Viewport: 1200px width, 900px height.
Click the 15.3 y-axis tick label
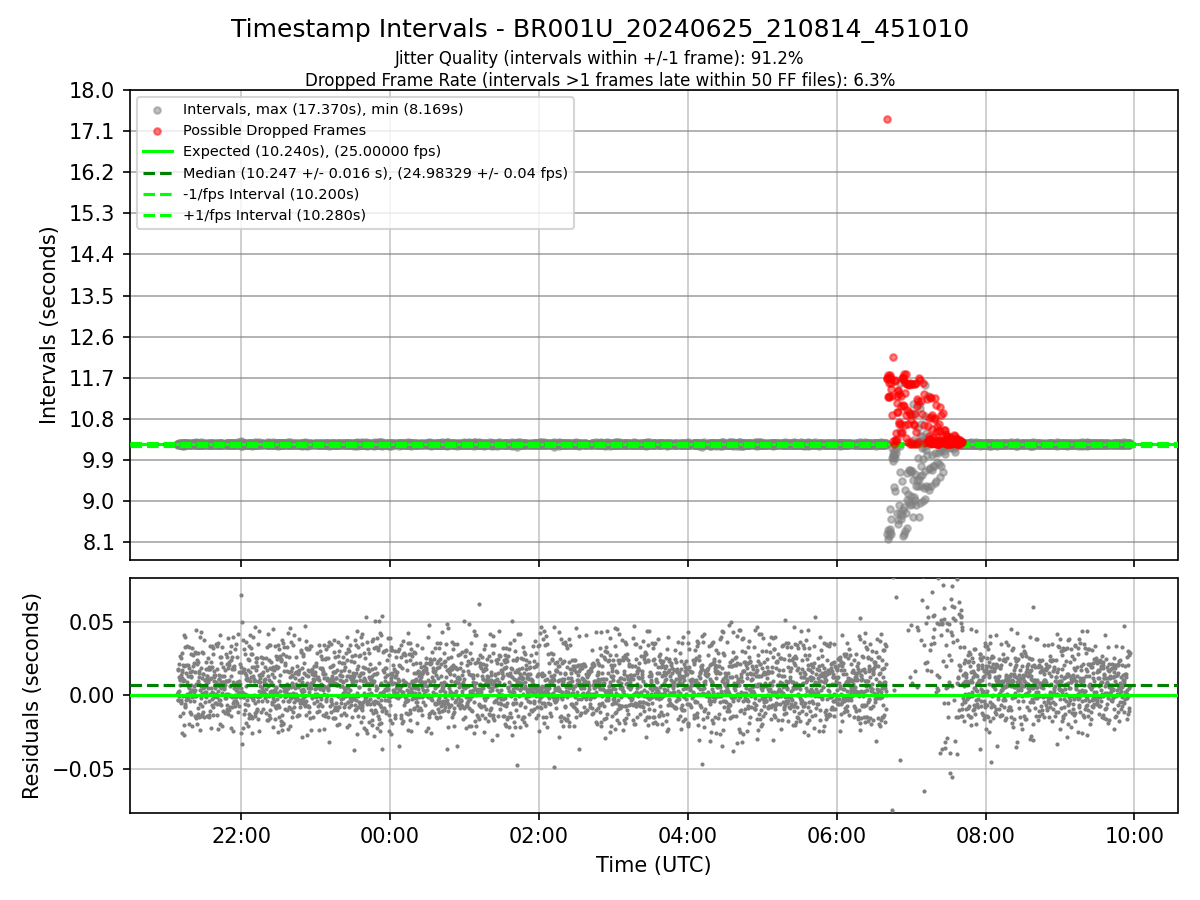(94, 213)
